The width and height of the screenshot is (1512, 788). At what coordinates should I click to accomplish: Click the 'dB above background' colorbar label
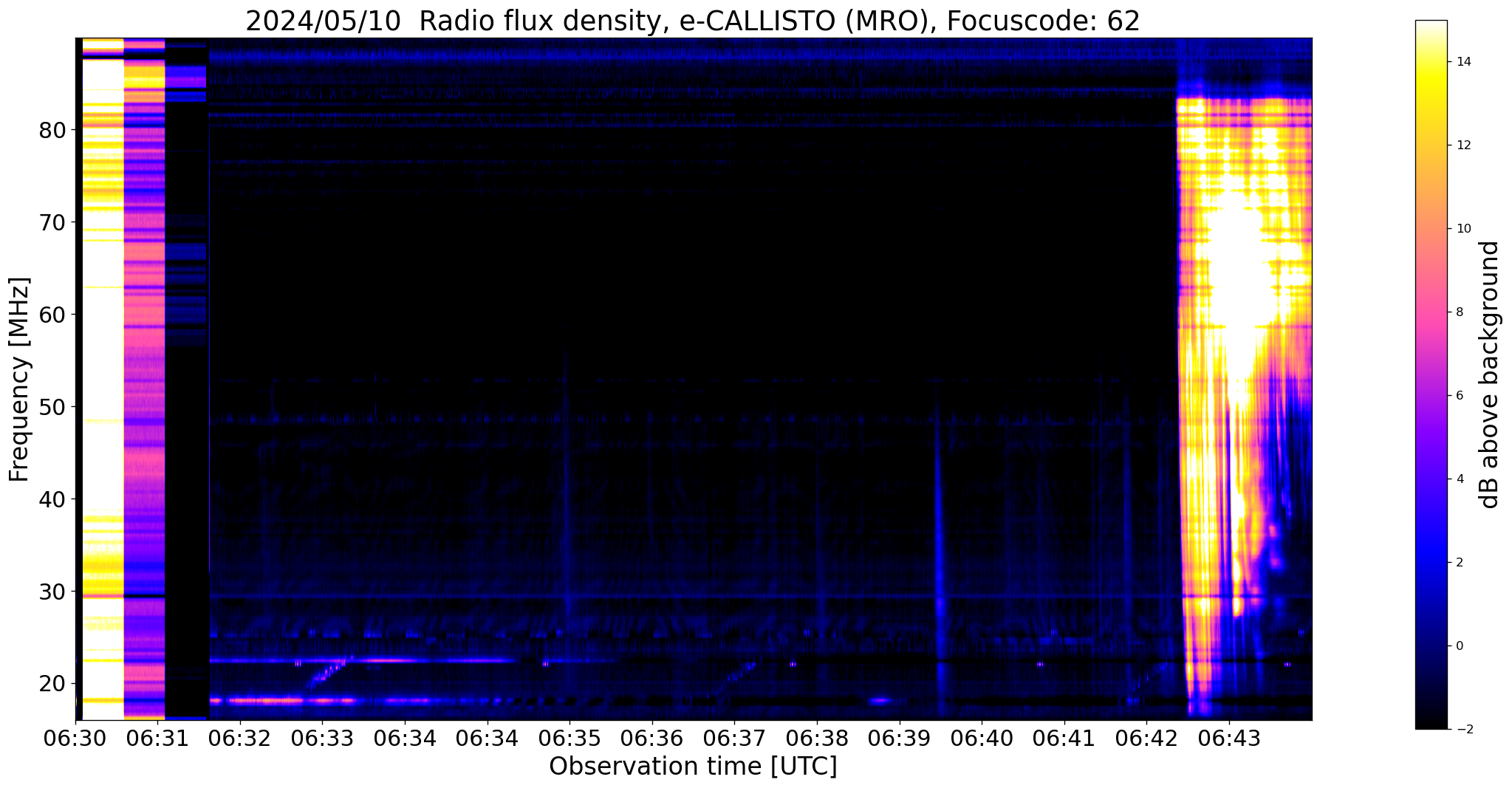click(1490, 374)
